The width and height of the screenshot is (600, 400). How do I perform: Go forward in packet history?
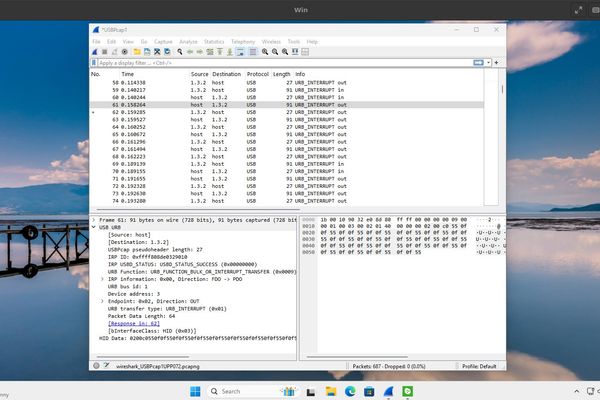pyautogui.click(x=200, y=52)
